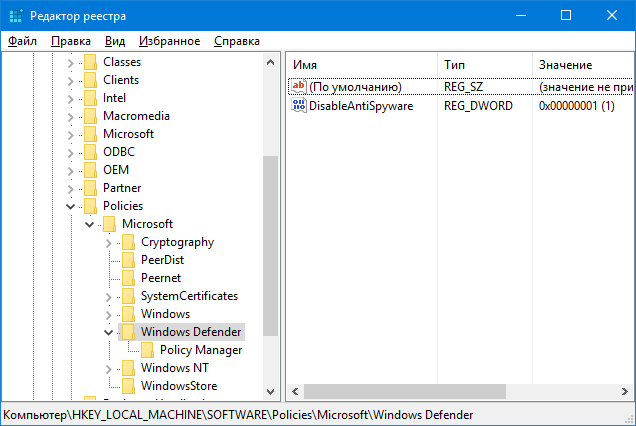Select the Macromedia tree label
This screenshot has height=426, width=636.
tap(136, 116)
